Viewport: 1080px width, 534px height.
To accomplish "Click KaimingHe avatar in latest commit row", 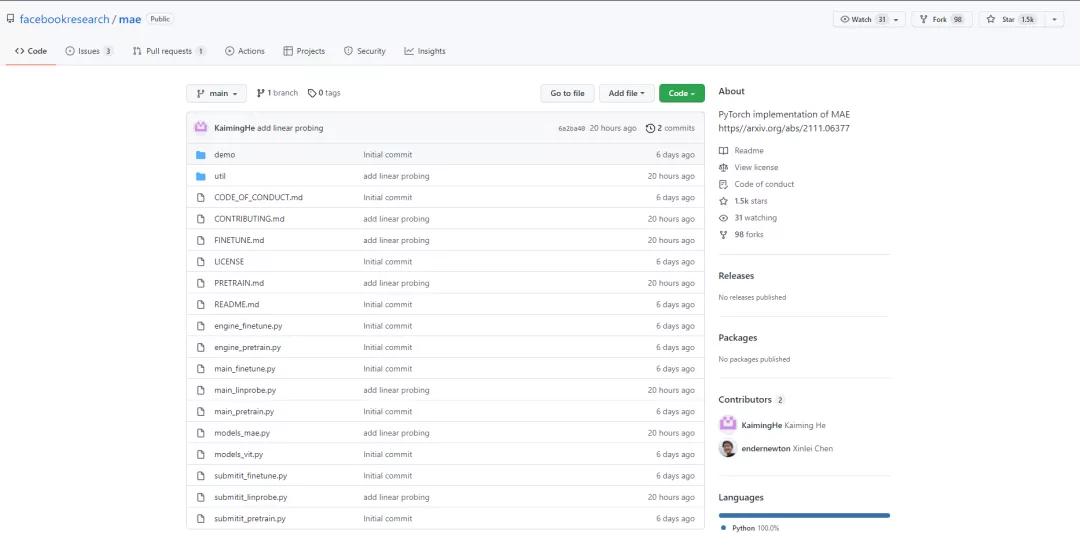I will (x=200, y=128).
